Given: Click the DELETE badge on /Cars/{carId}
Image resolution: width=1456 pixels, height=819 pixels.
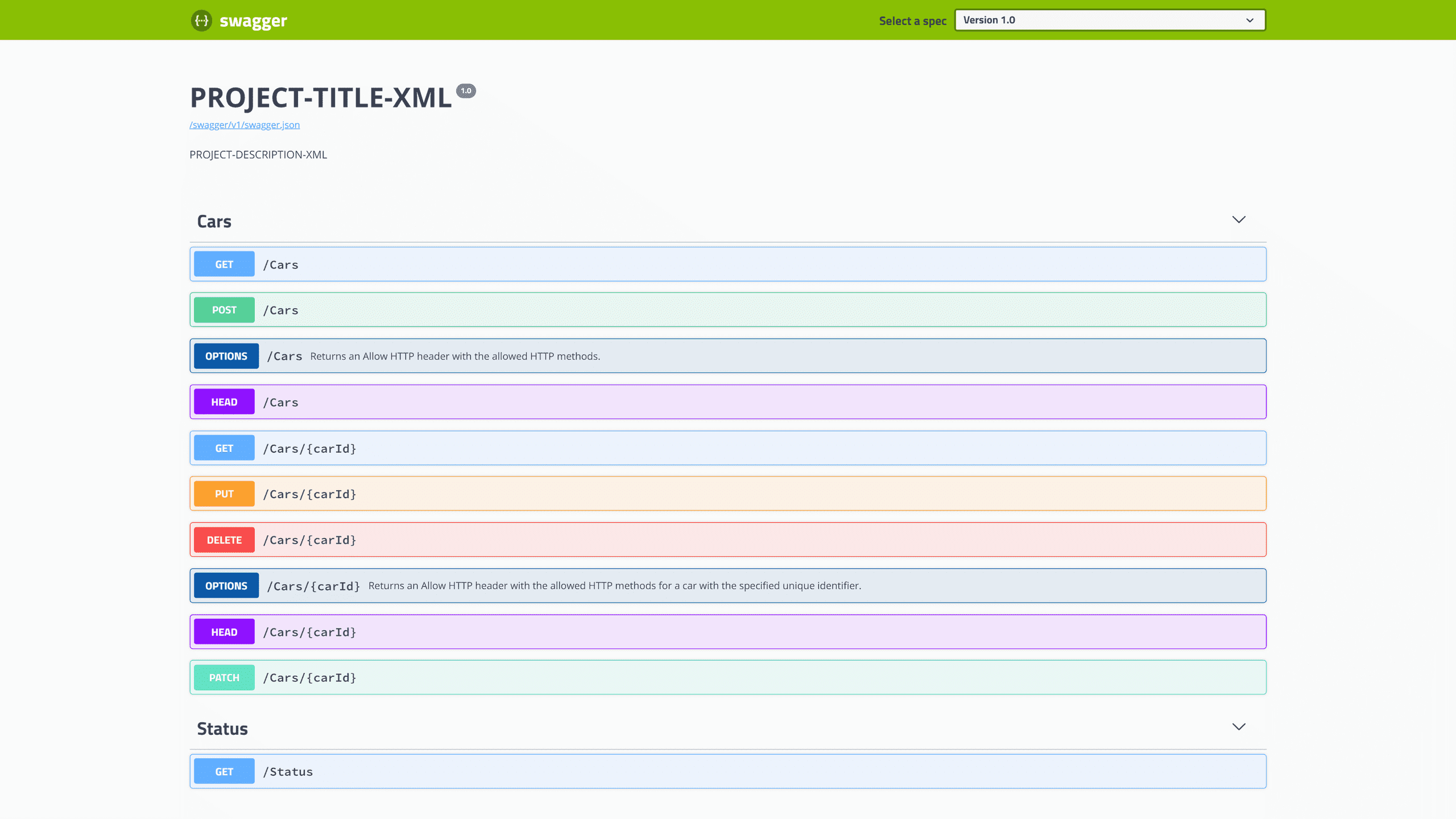Looking at the screenshot, I should point(224,540).
